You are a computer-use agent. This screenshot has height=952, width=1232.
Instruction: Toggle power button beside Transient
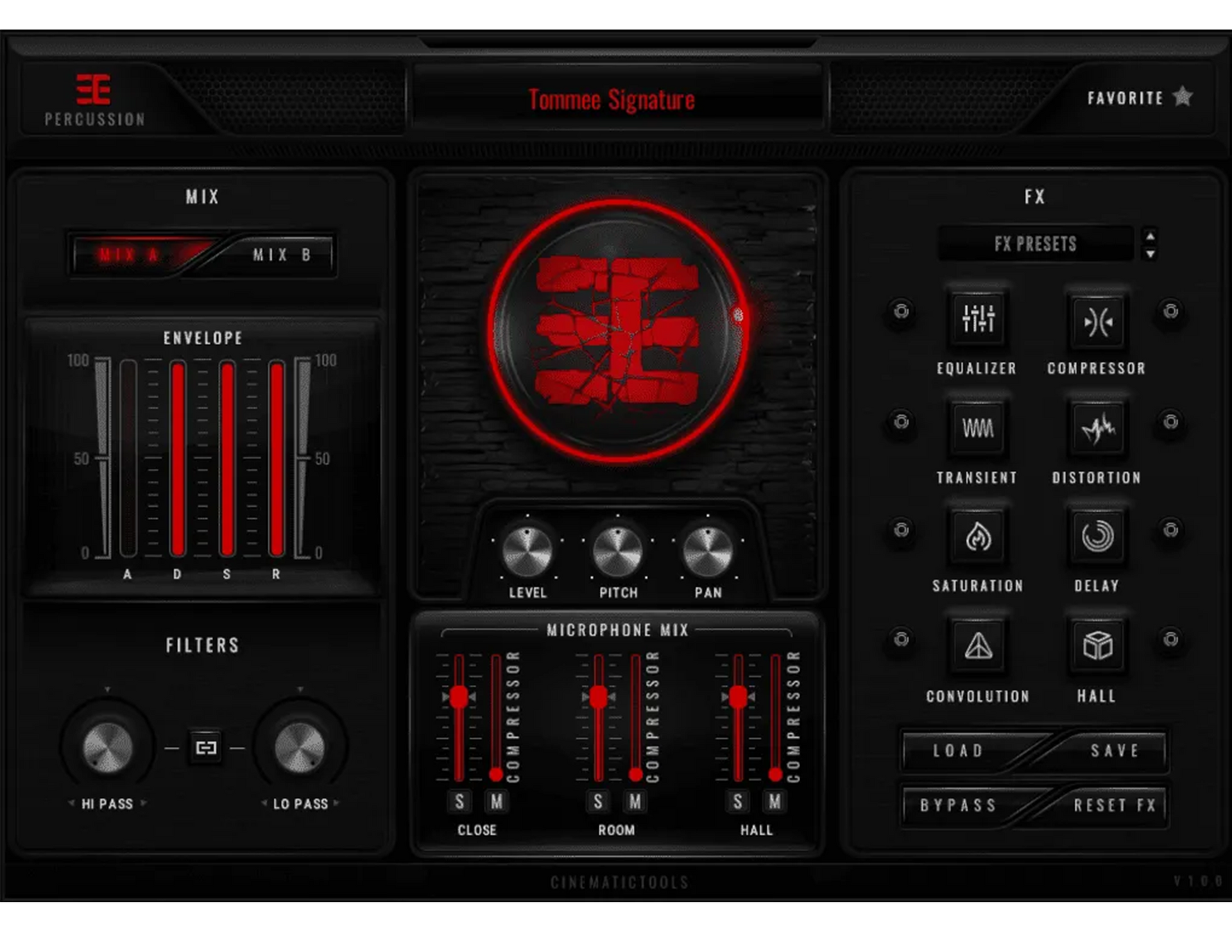pos(901,421)
